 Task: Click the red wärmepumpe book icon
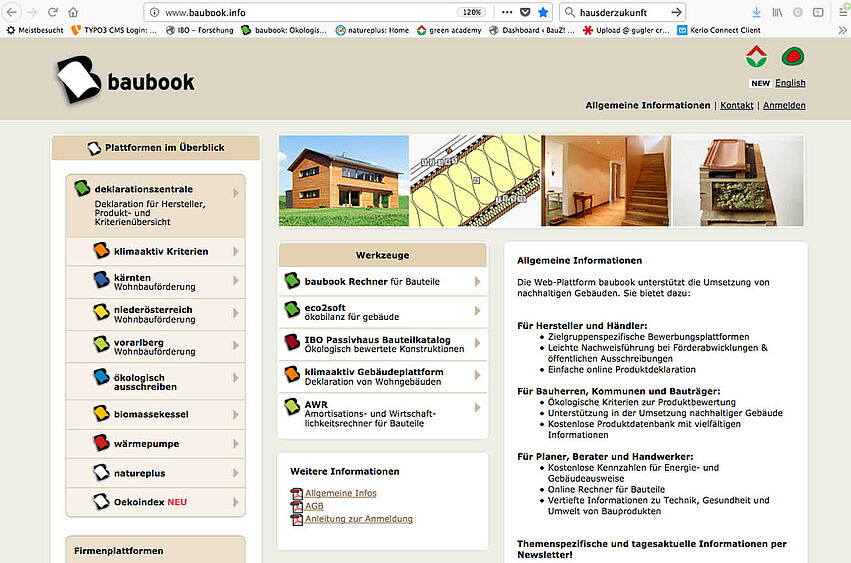(101, 441)
